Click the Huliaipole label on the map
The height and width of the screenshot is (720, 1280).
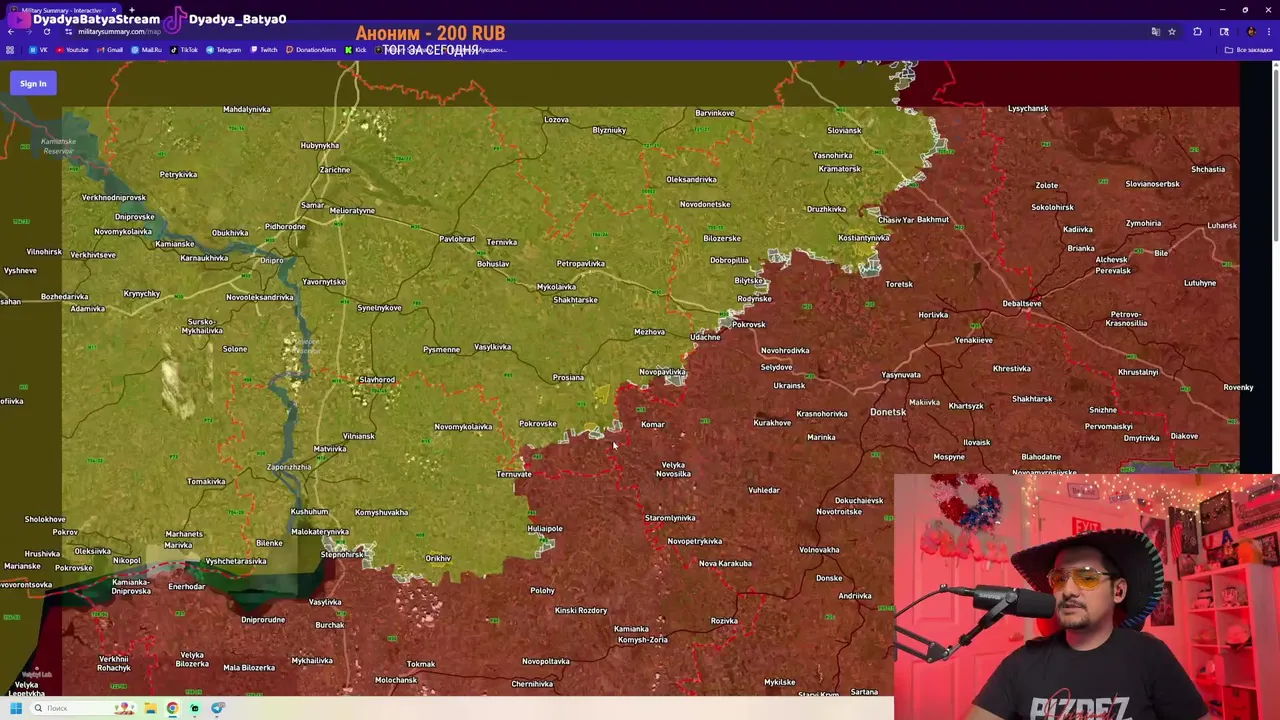coord(545,528)
